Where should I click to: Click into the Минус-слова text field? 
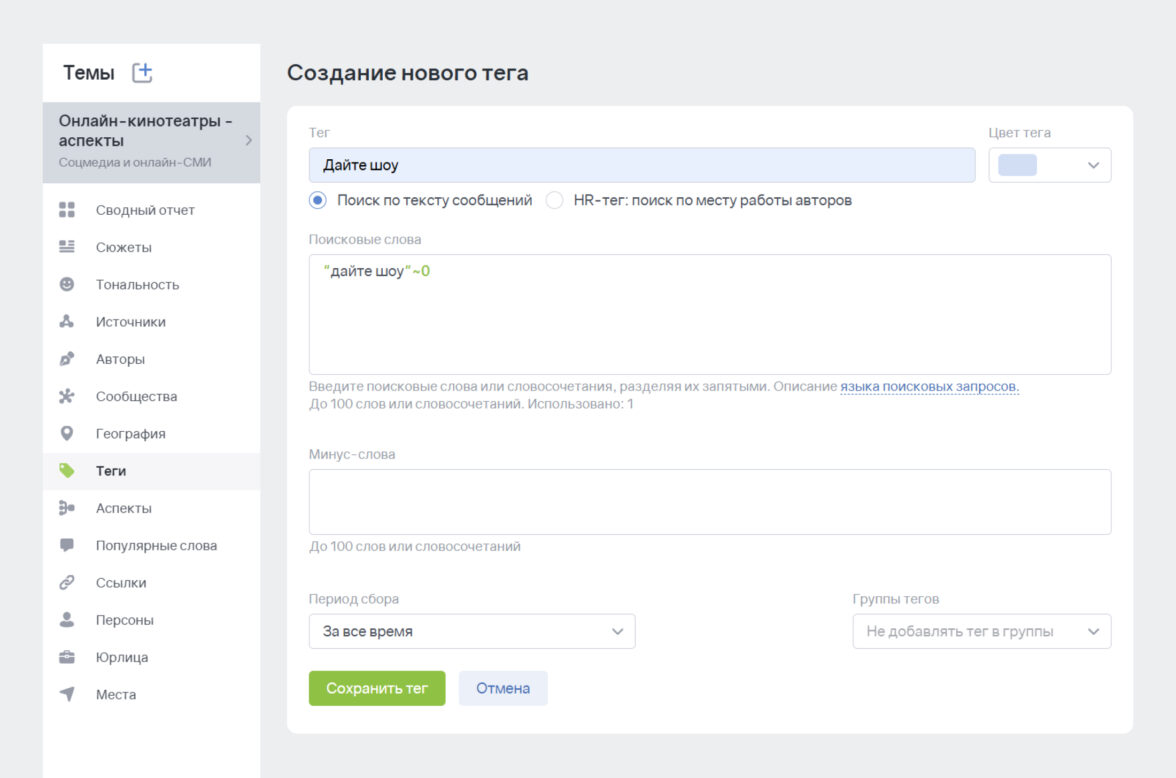coord(709,502)
